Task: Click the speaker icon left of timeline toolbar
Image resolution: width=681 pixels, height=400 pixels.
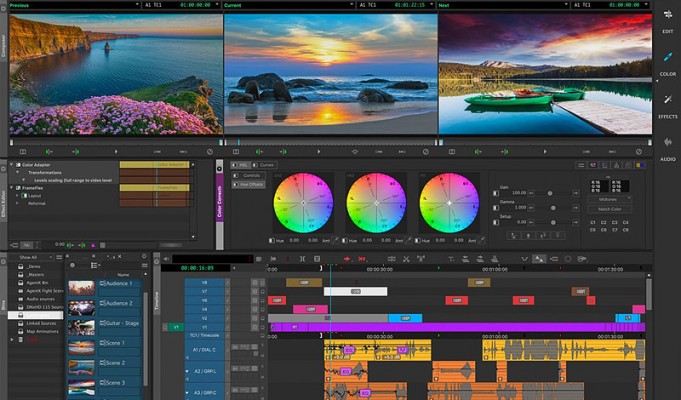Action: tap(166, 259)
